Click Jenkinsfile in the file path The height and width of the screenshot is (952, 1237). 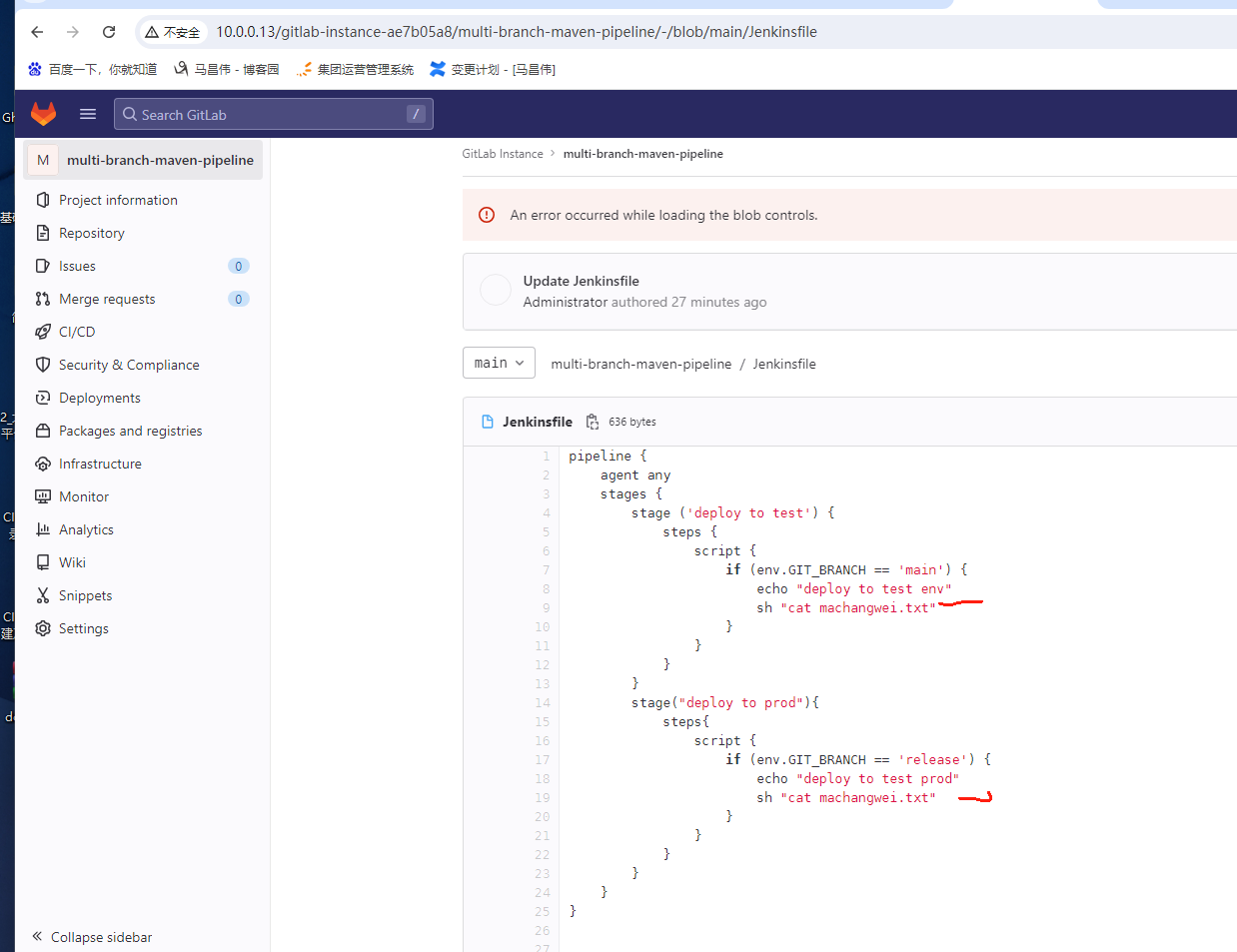pos(784,364)
